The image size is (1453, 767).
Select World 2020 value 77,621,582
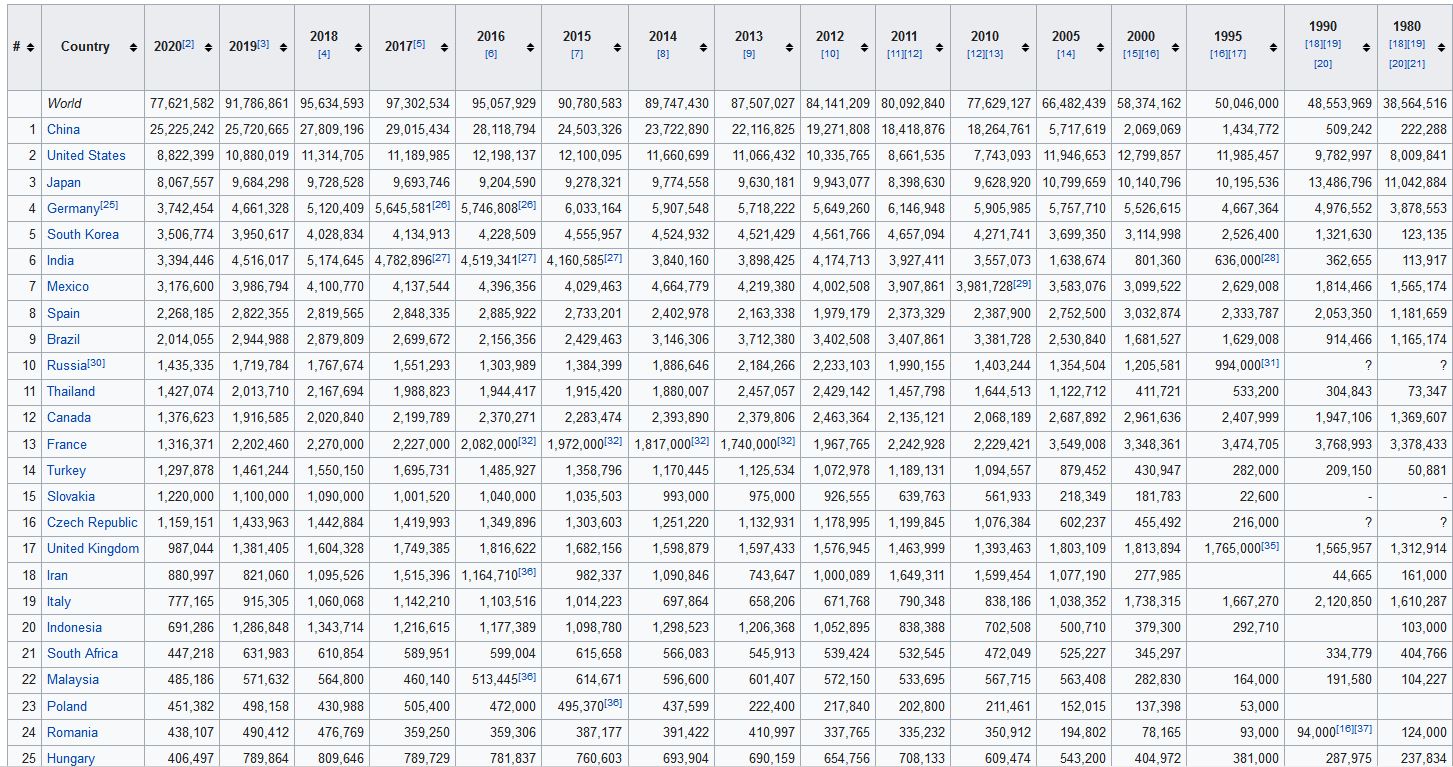(182, 103)
